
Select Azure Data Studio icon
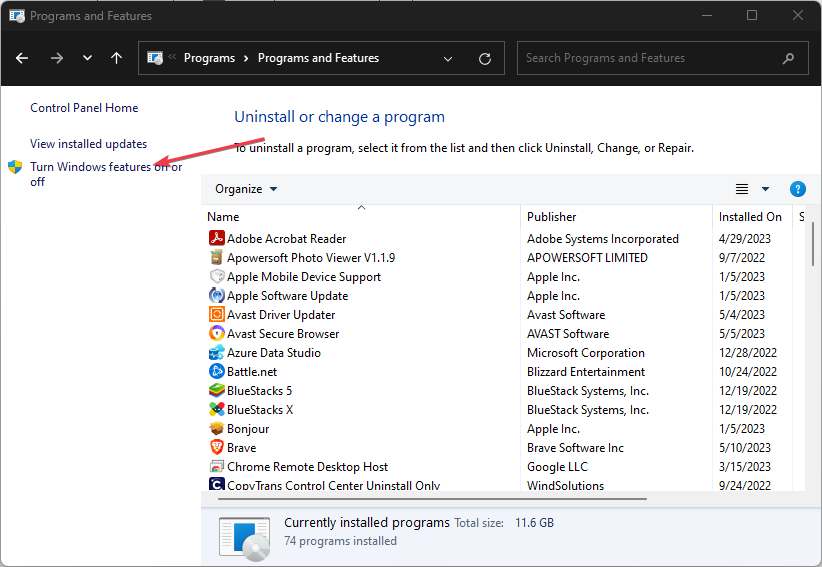[x=217, y=352]
